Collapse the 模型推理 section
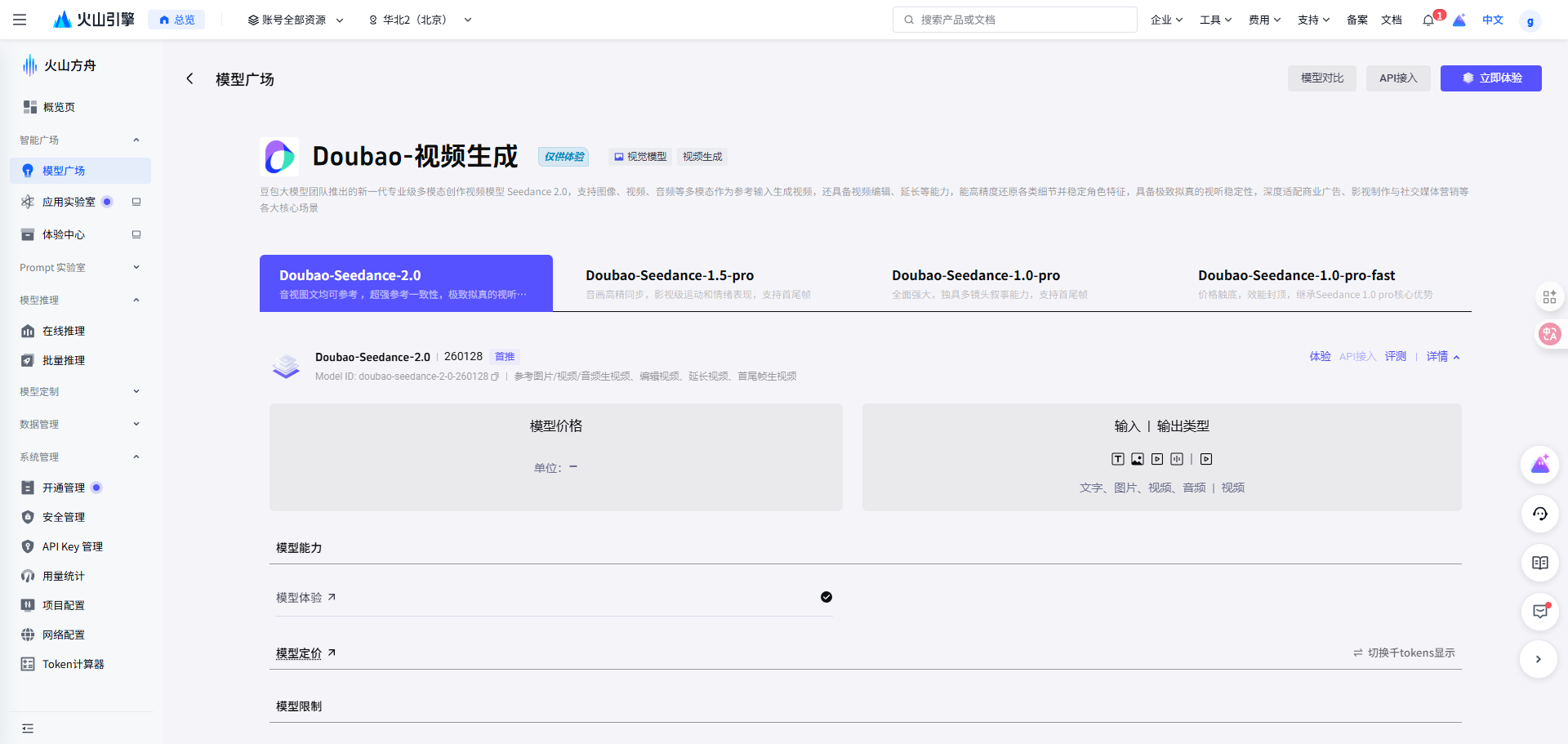This screenshot has height=744, width=1568. [80, 300]
